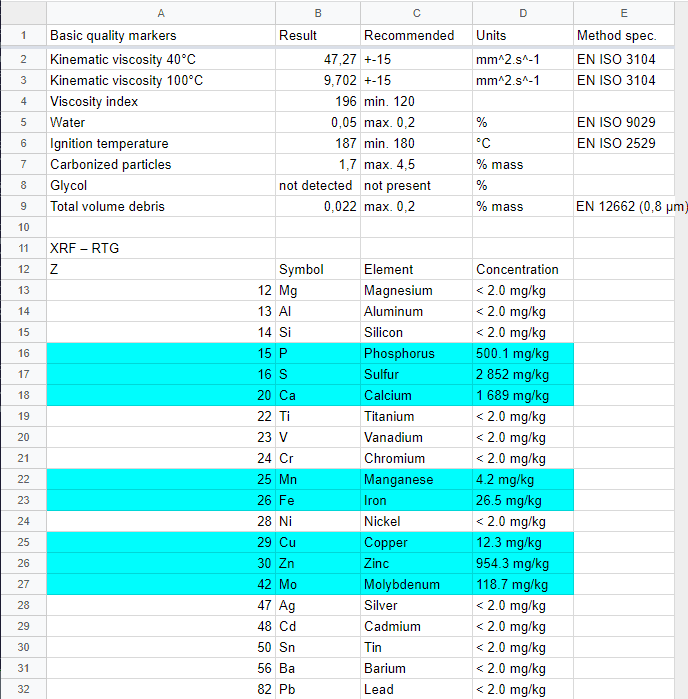Click the select-all corner box
The width and height of the screenshot is (688, 699).
[23, 13]
